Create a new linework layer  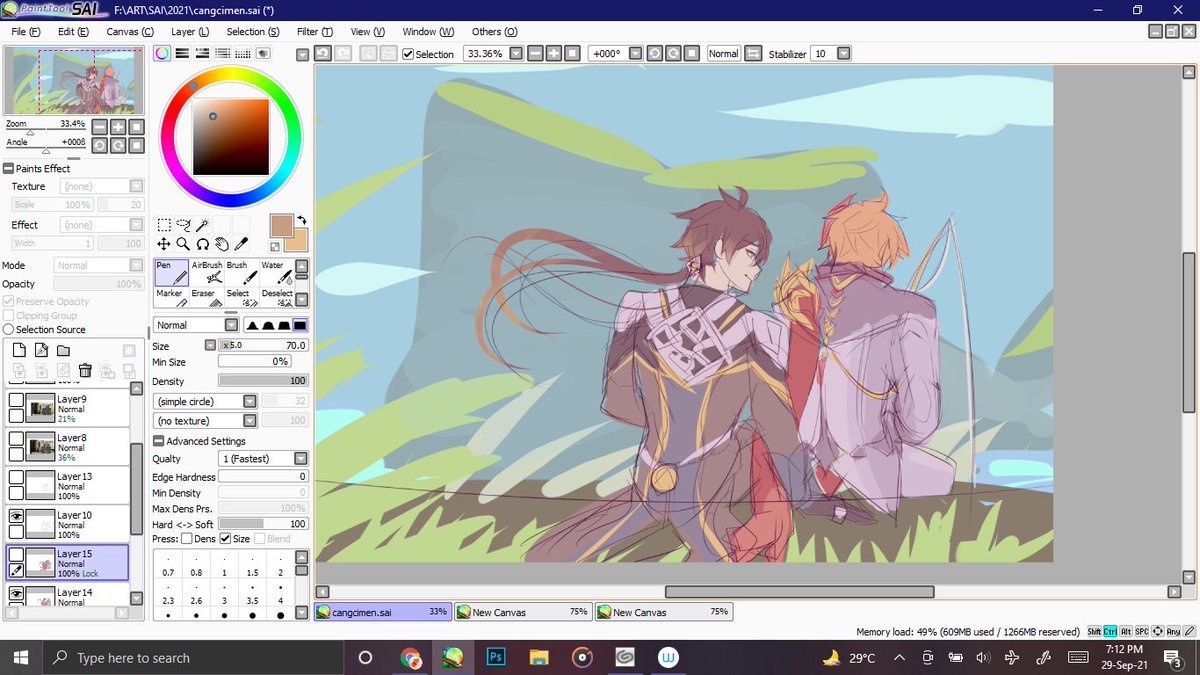click(x=41, y=350)
